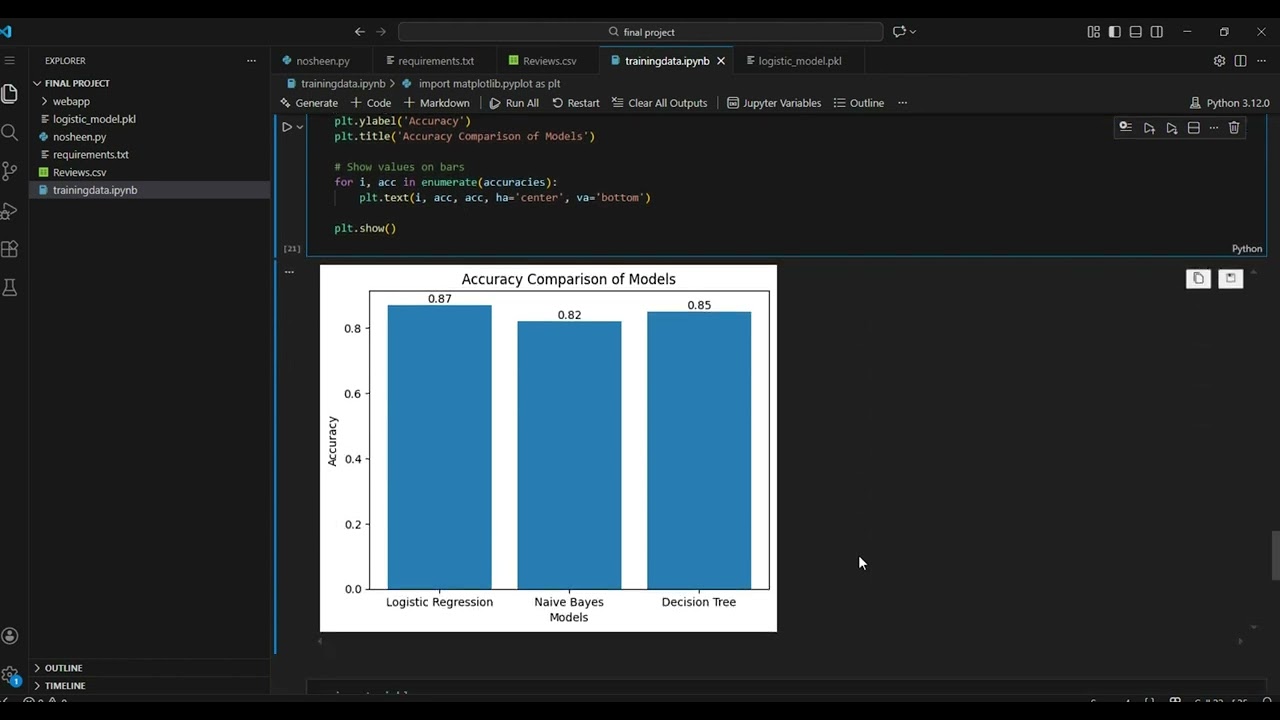Run the cell with play button
The height and width of the screenshot is (720, 1280).
point(286,127)
